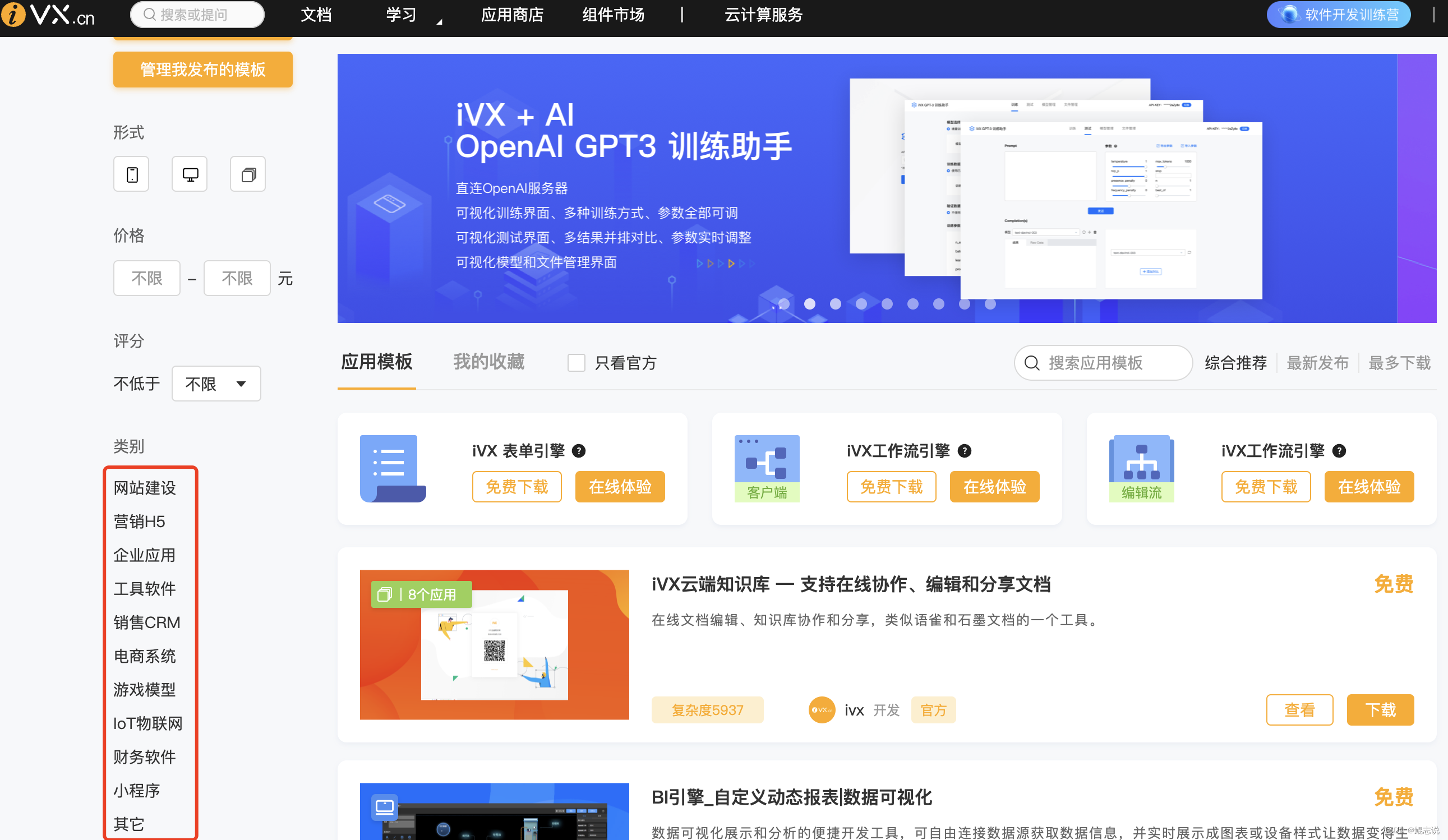Click the iVX.cn logo
The height and width of the screenshot is (840, 1448).
48,15
